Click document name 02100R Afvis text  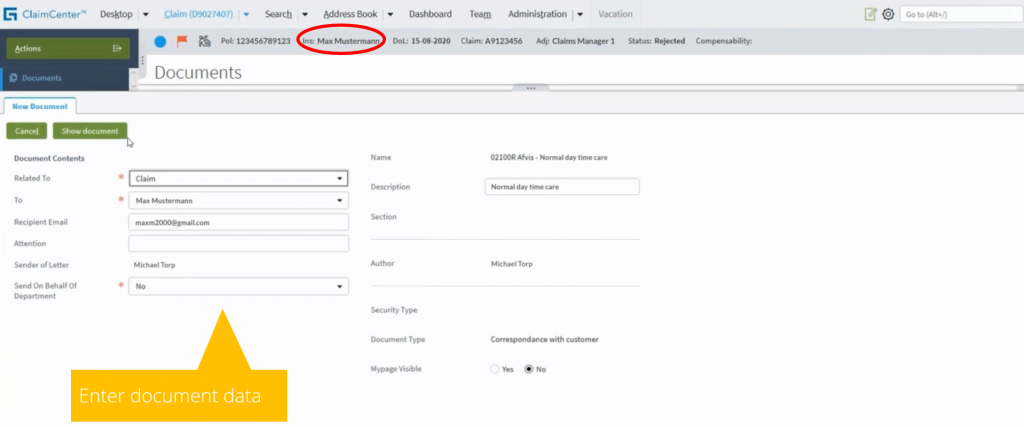tap(549, 157)
